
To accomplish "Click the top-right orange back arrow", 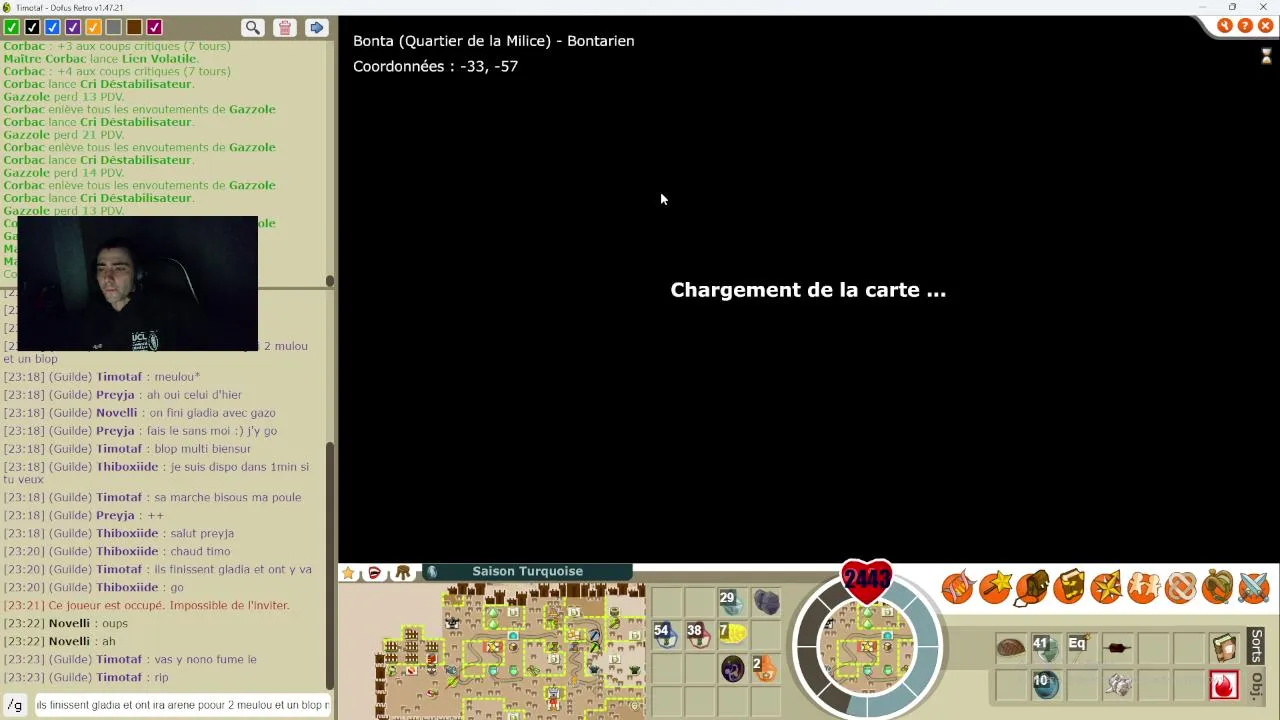I will click(x=1224, y=26).
